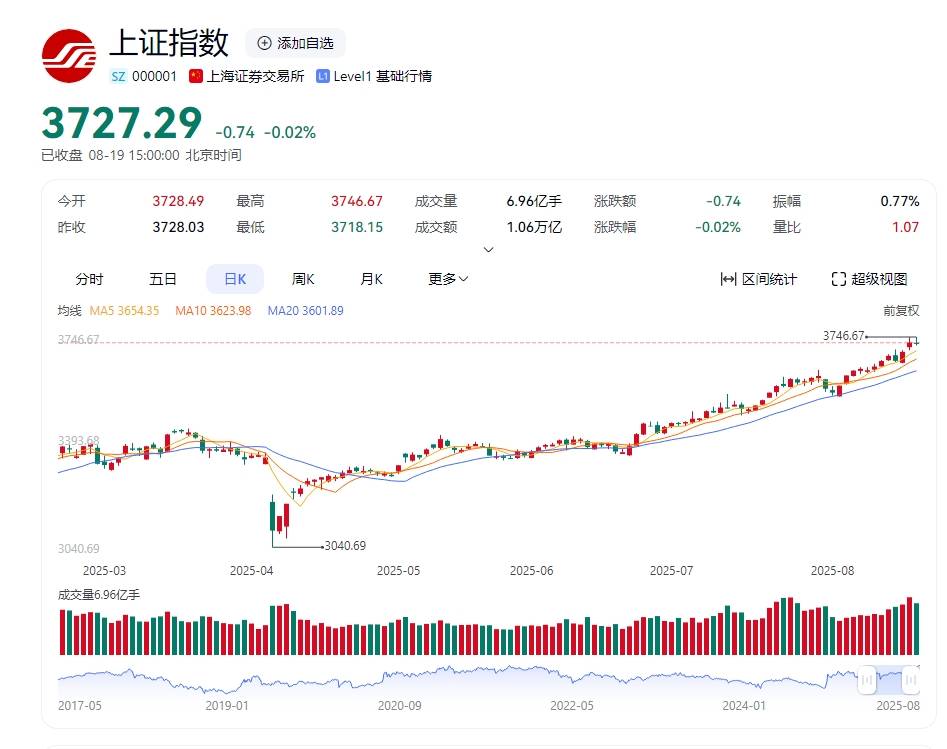Open 超级视图 full chart view
Viewport: 947px width, 749px height.
point(872,279)
